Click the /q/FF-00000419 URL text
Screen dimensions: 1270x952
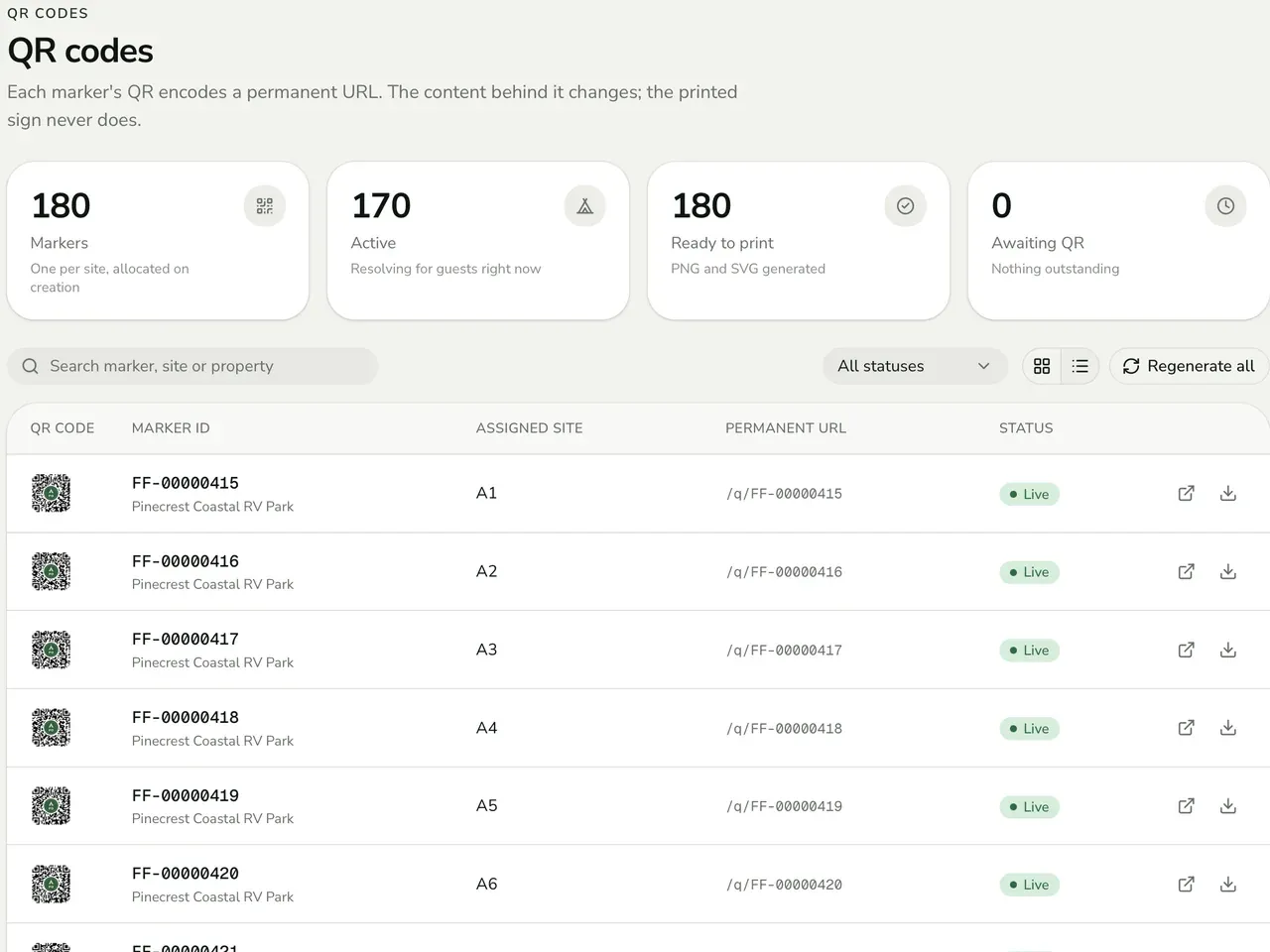tap(784, 807)
